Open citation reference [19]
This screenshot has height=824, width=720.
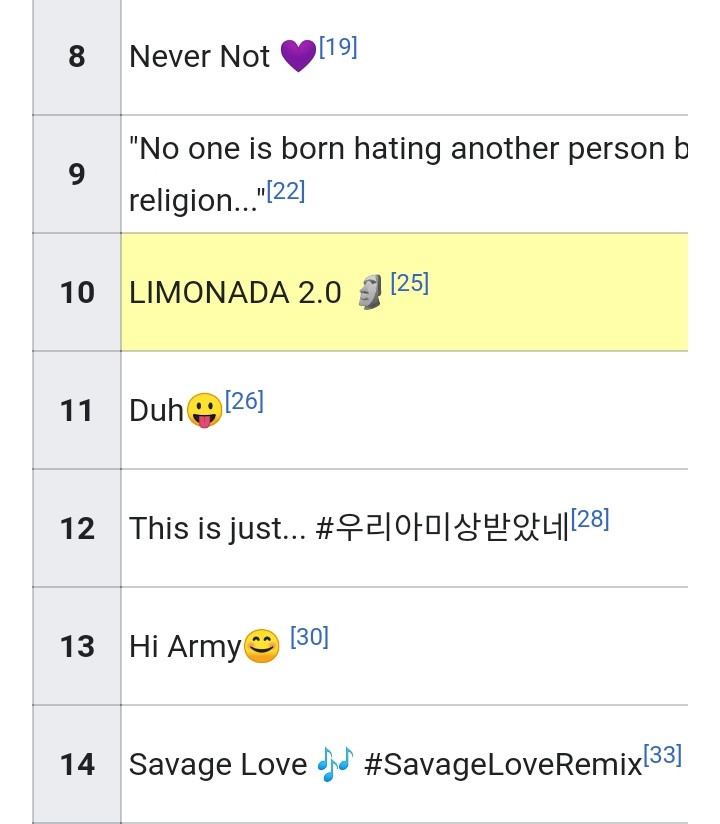point(338,47)
